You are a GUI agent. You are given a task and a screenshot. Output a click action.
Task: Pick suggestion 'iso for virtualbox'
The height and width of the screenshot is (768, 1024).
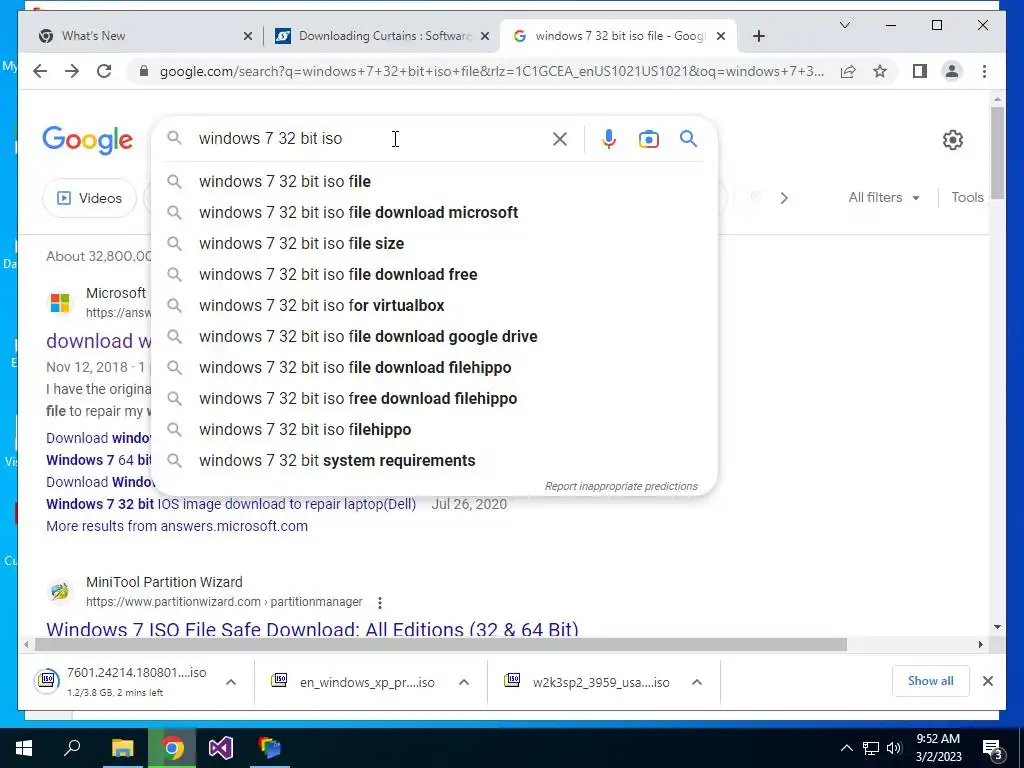[x=434, y=306]
